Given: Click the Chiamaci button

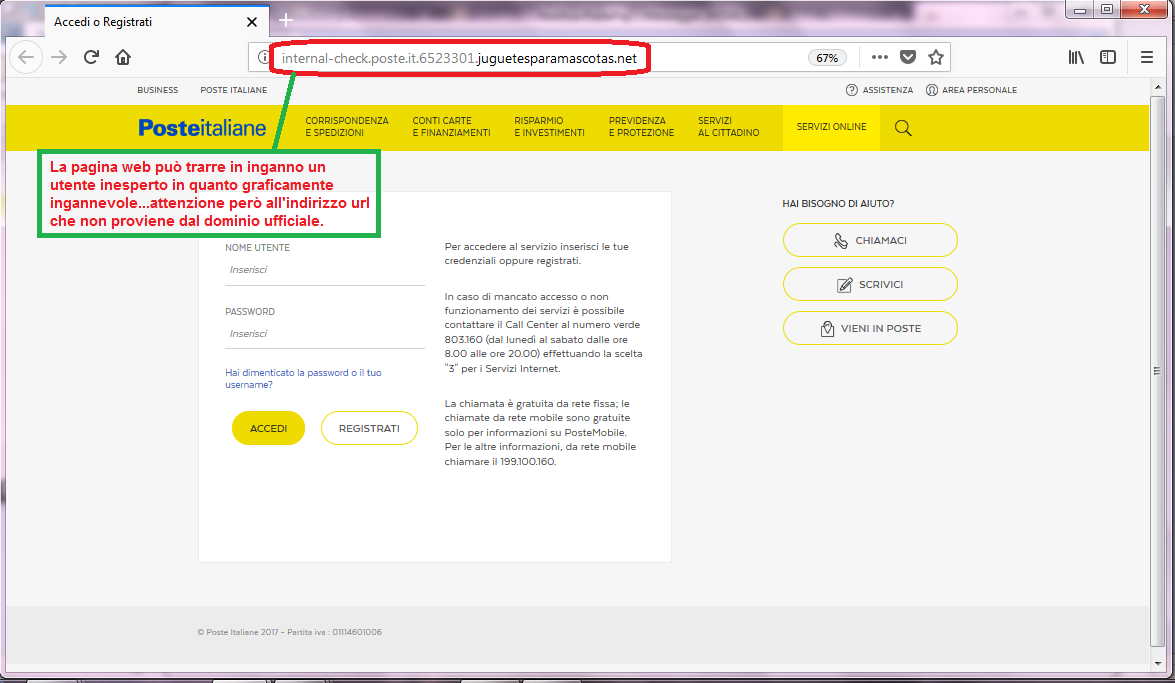Looking at the screenshot, I should coord(870,241).
